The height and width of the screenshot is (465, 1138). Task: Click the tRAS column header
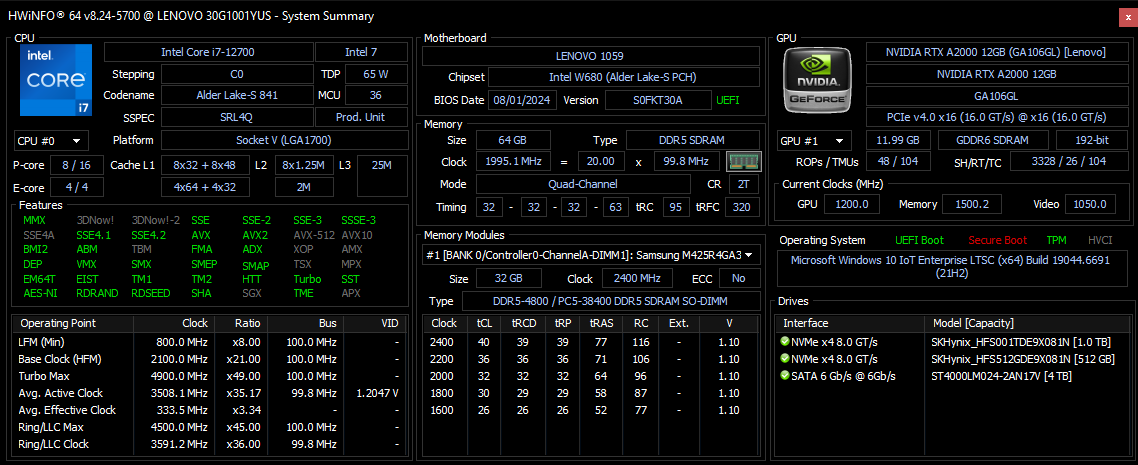pyautogui.click(x=602, y=323)
